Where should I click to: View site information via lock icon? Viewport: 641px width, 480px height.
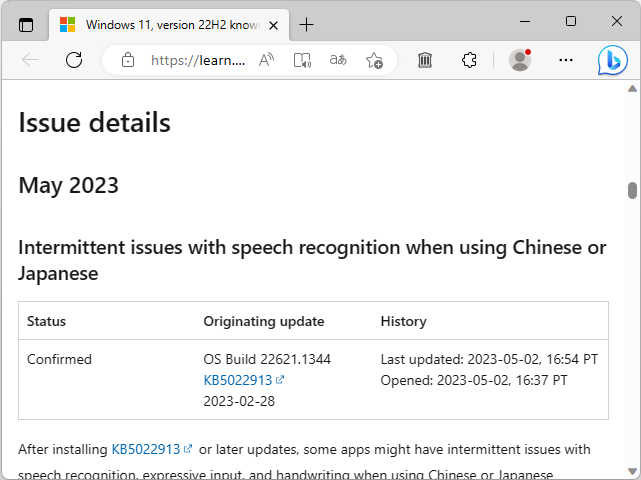(x=128, y=60)
